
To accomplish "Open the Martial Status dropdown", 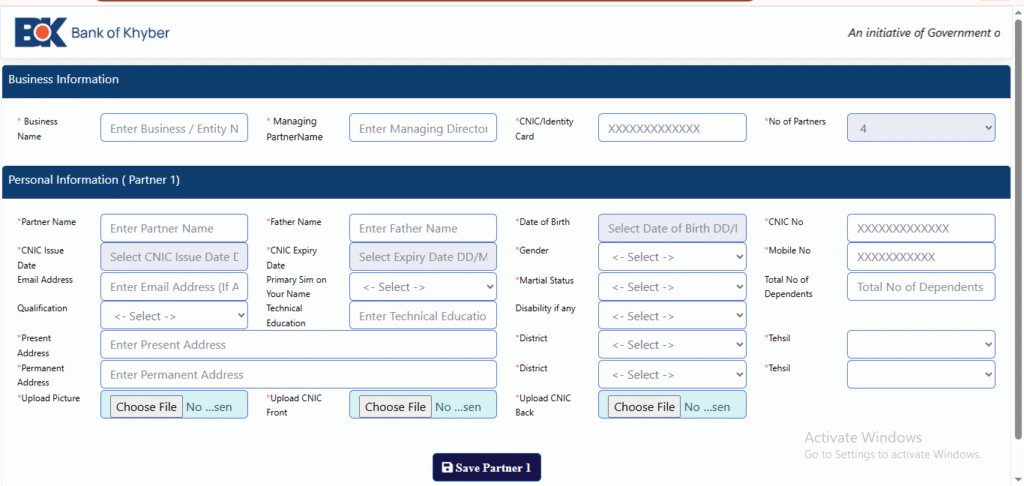I will [x=672, y=286].
